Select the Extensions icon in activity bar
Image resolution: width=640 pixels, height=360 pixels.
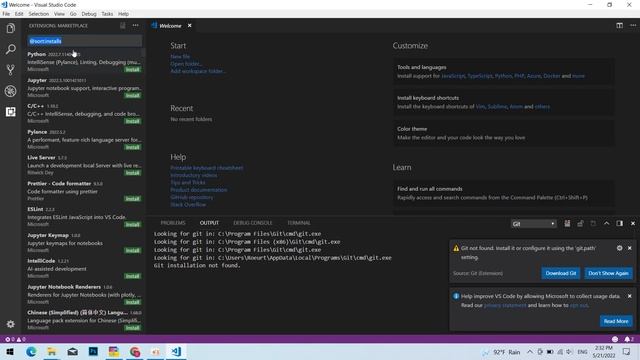click(11, 111)
